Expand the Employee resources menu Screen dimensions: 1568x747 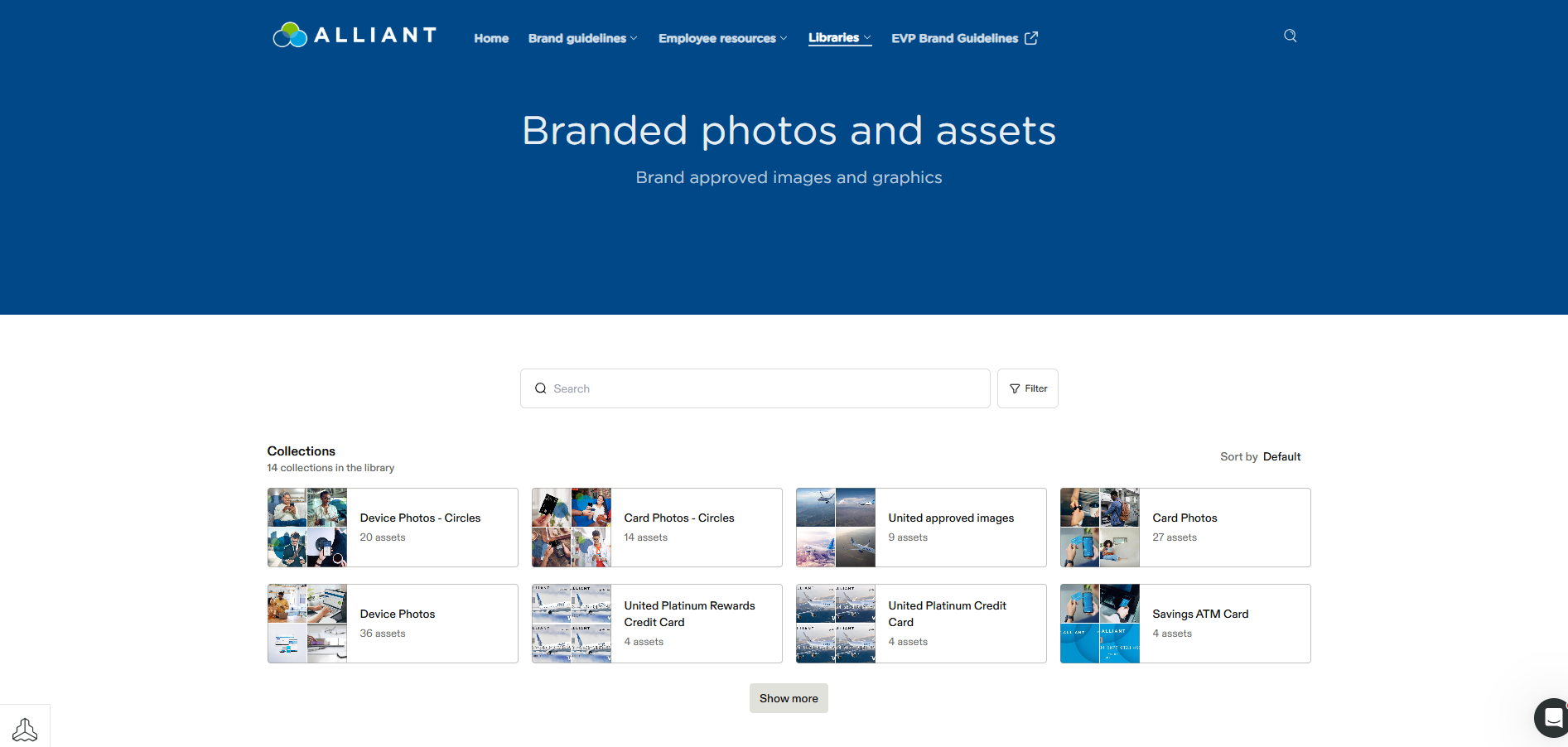722,38
